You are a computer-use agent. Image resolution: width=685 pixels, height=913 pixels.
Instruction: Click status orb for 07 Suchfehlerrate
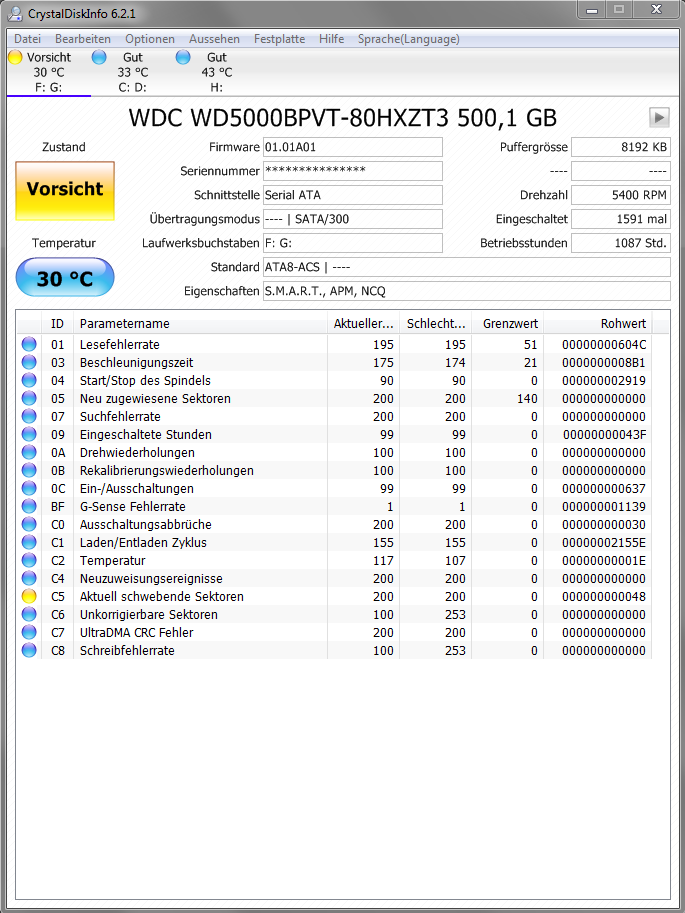click(29, 417)
